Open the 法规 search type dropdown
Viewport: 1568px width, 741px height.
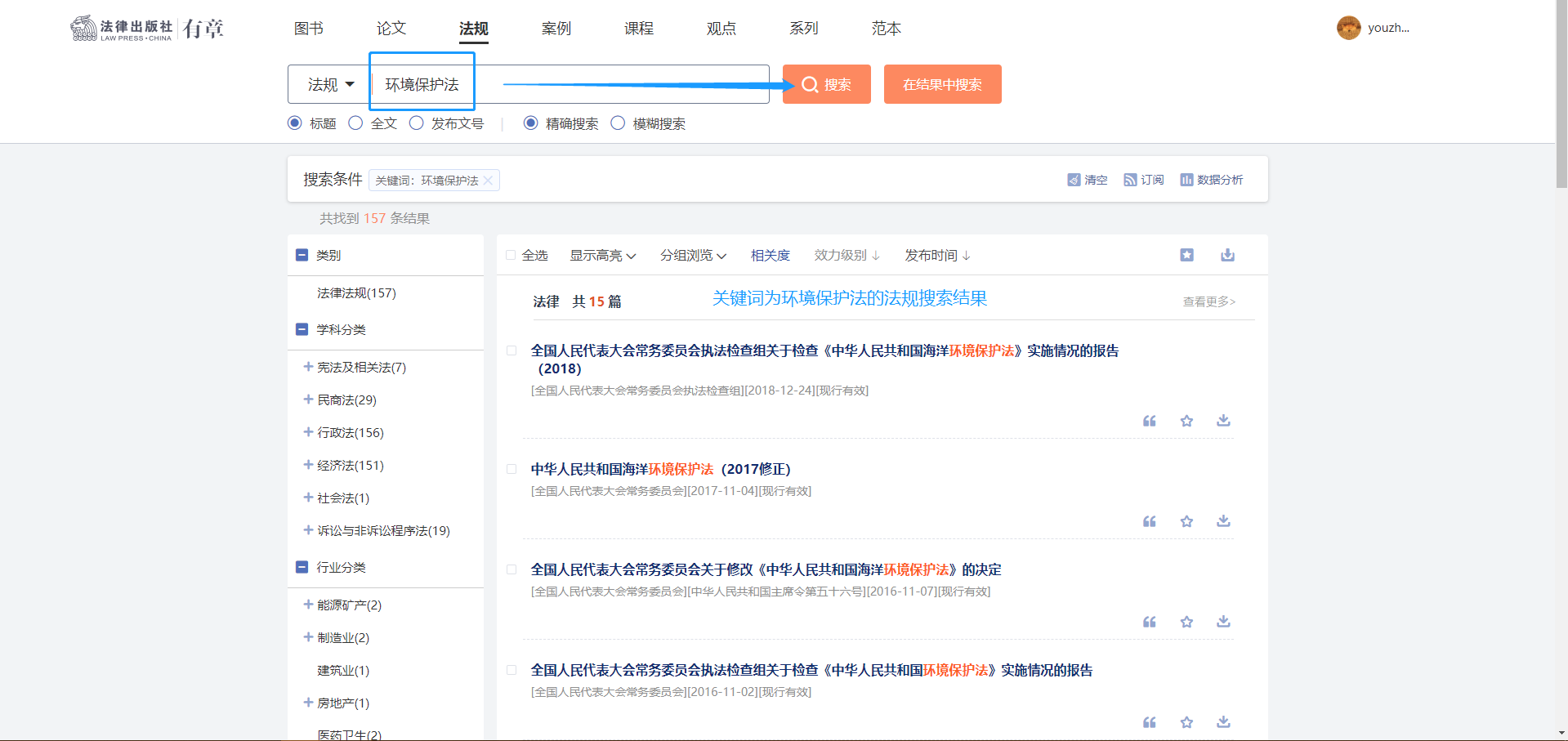click(330, 84)
